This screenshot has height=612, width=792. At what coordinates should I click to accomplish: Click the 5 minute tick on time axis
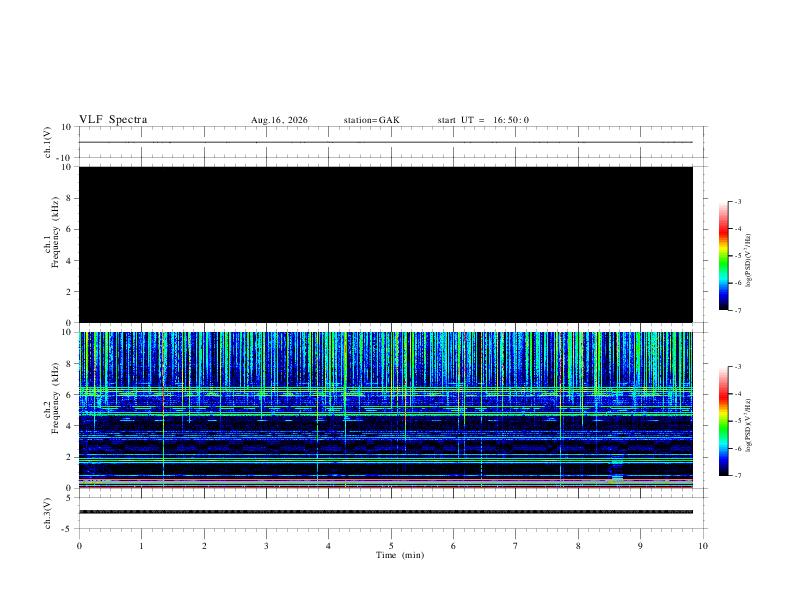click(x=391, y=546)
